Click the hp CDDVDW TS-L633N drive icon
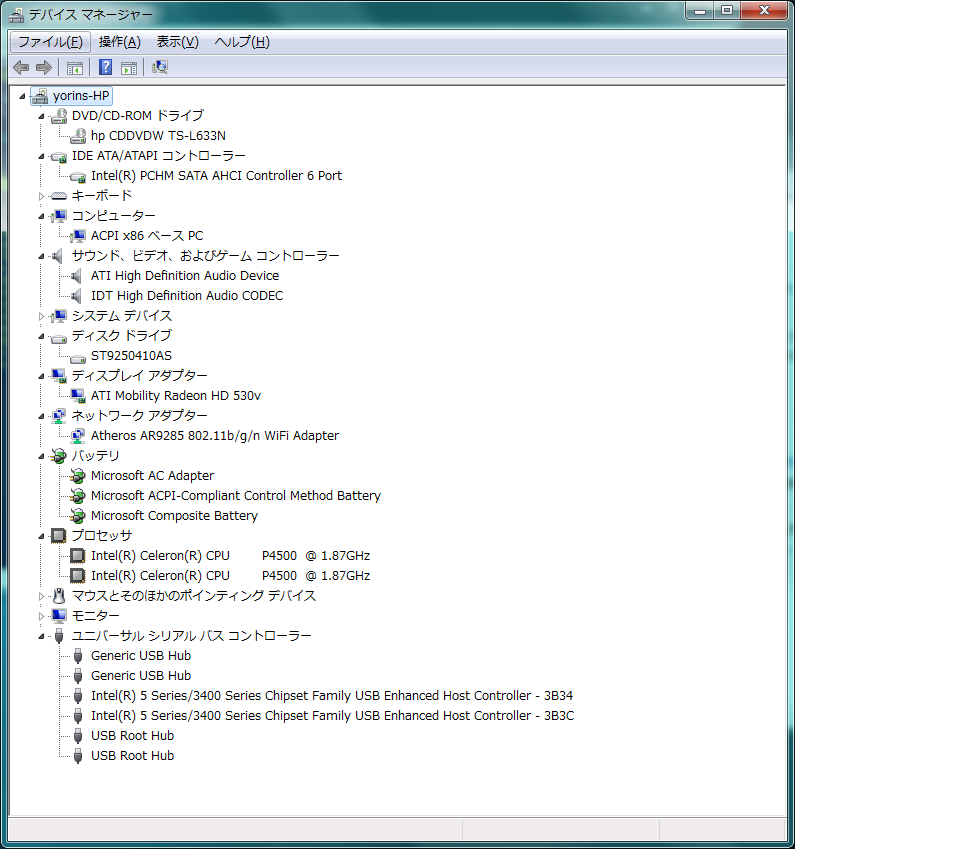The height and width of the screenshot is (849, 960). pos(78,136)
